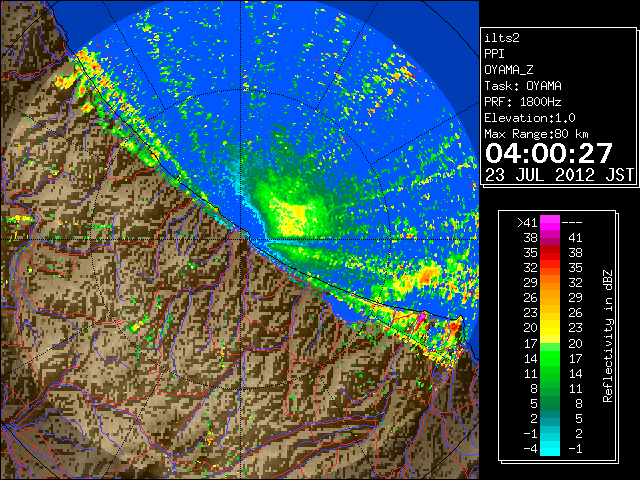The width and height of the screenshot is (640, 480).
Task: Click the "-4" legend label
Action: click(530, 448)
